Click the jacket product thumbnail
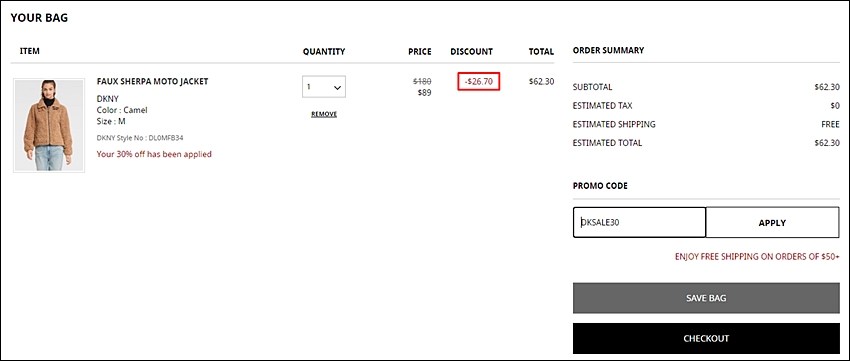The height and width of the screenshot is (361, 850). 49,125
